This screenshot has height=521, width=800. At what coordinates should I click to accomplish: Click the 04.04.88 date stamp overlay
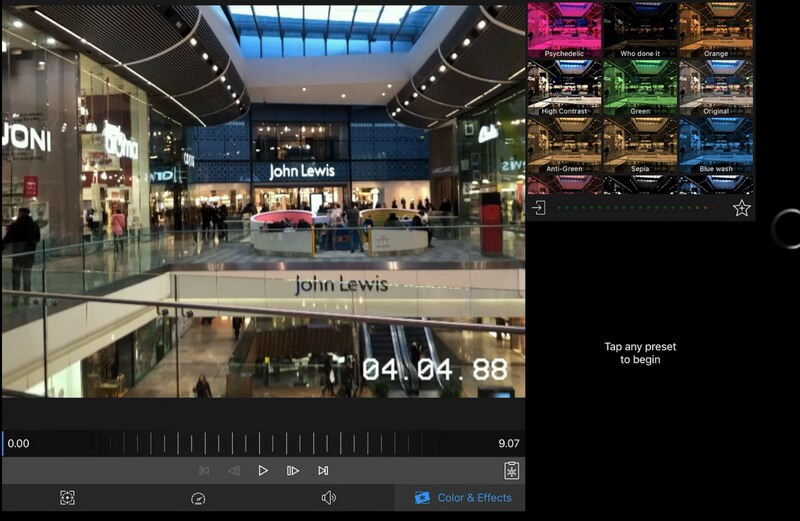pos(435,369)
